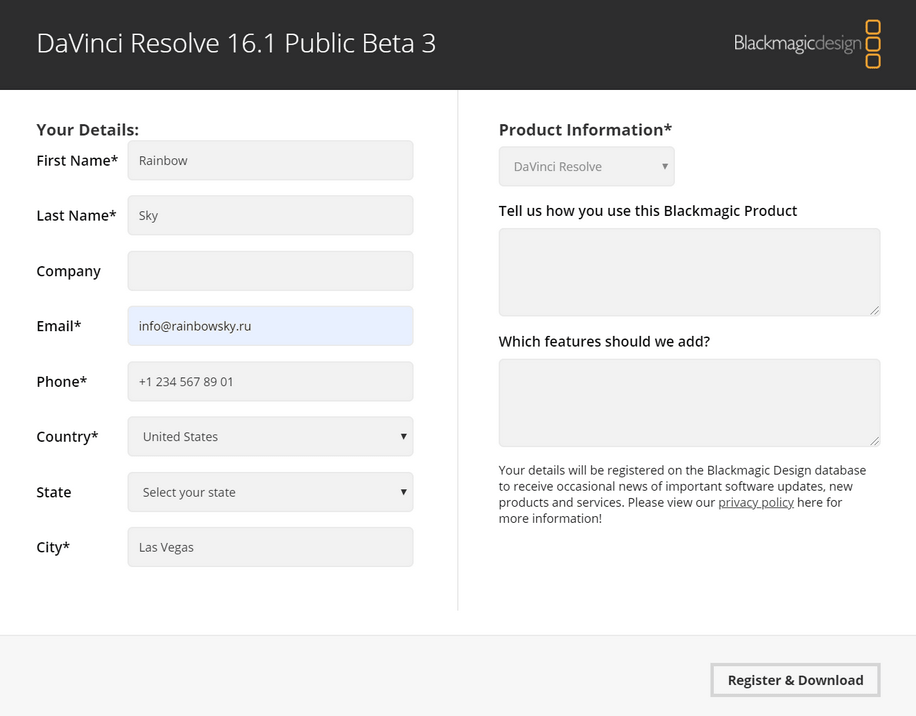This screenshot has height=716, width=916.
Task: Click the feature suggestions text area
Action: coord(689,403)
